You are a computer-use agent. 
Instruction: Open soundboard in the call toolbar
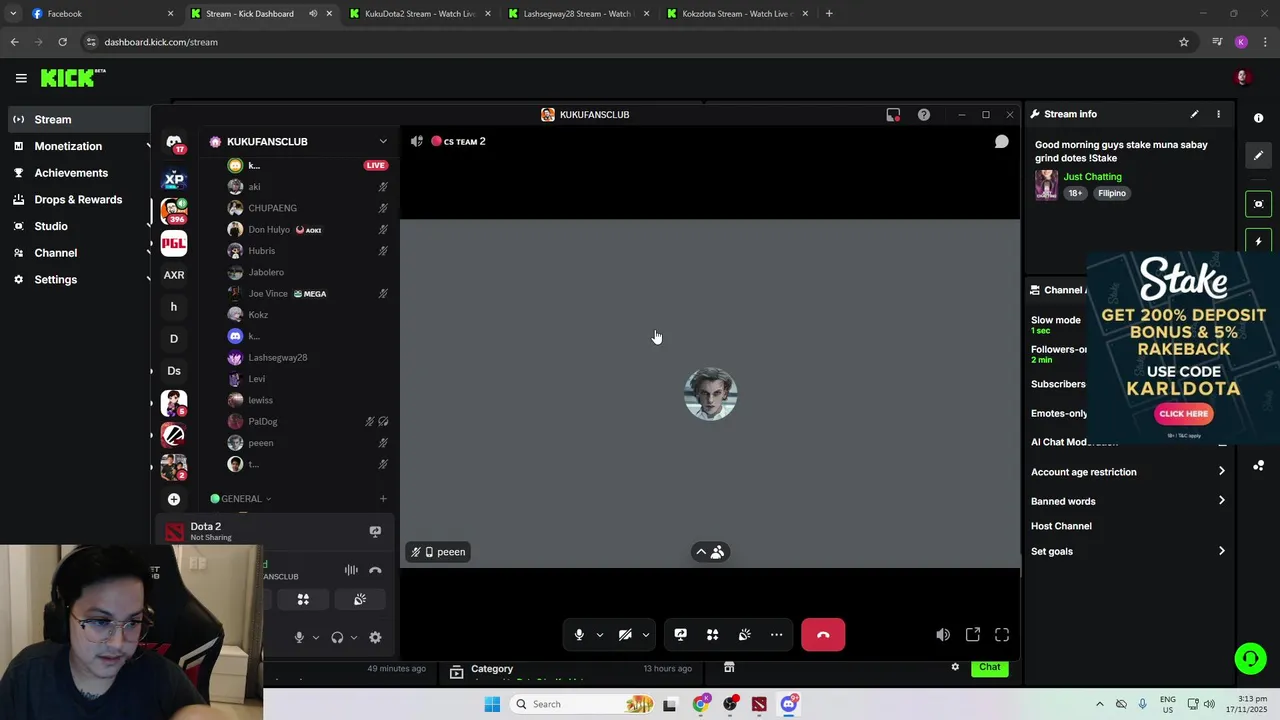tap(744, 635)
